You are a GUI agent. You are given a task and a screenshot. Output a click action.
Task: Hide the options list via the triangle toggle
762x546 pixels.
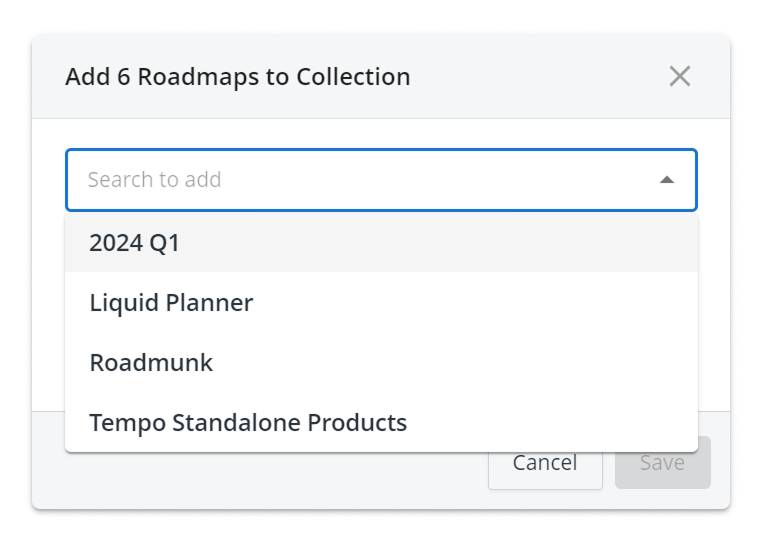[x=667, y=180]
